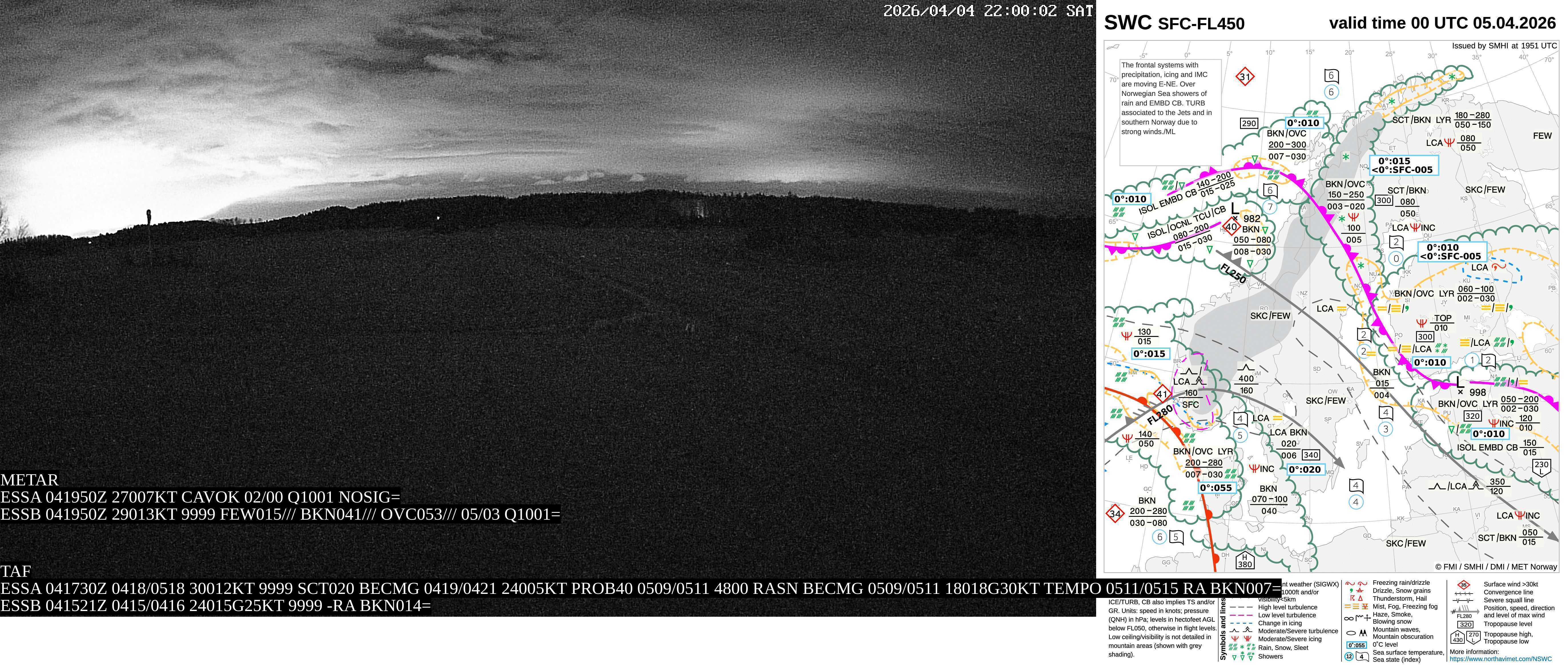
Task: Click the ESSB TAF line
Action: point(216,606)
